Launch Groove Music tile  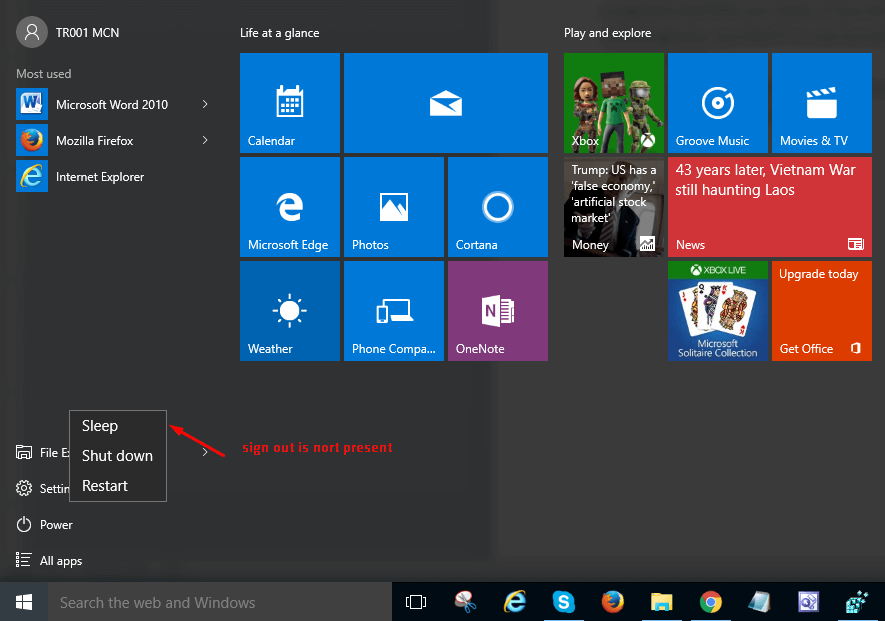[x=717, y=103]
